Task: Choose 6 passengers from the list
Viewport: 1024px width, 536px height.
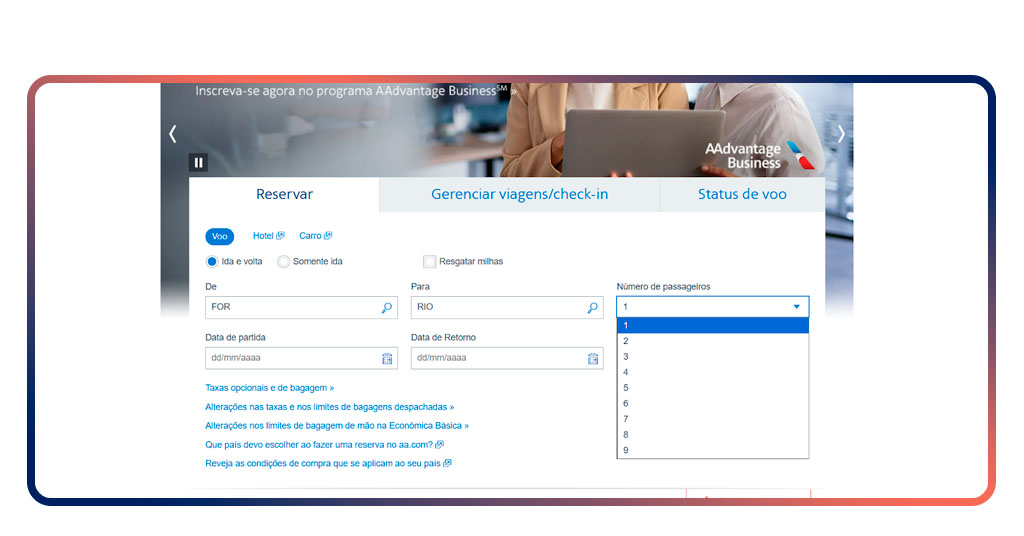Action: [712, 403]
